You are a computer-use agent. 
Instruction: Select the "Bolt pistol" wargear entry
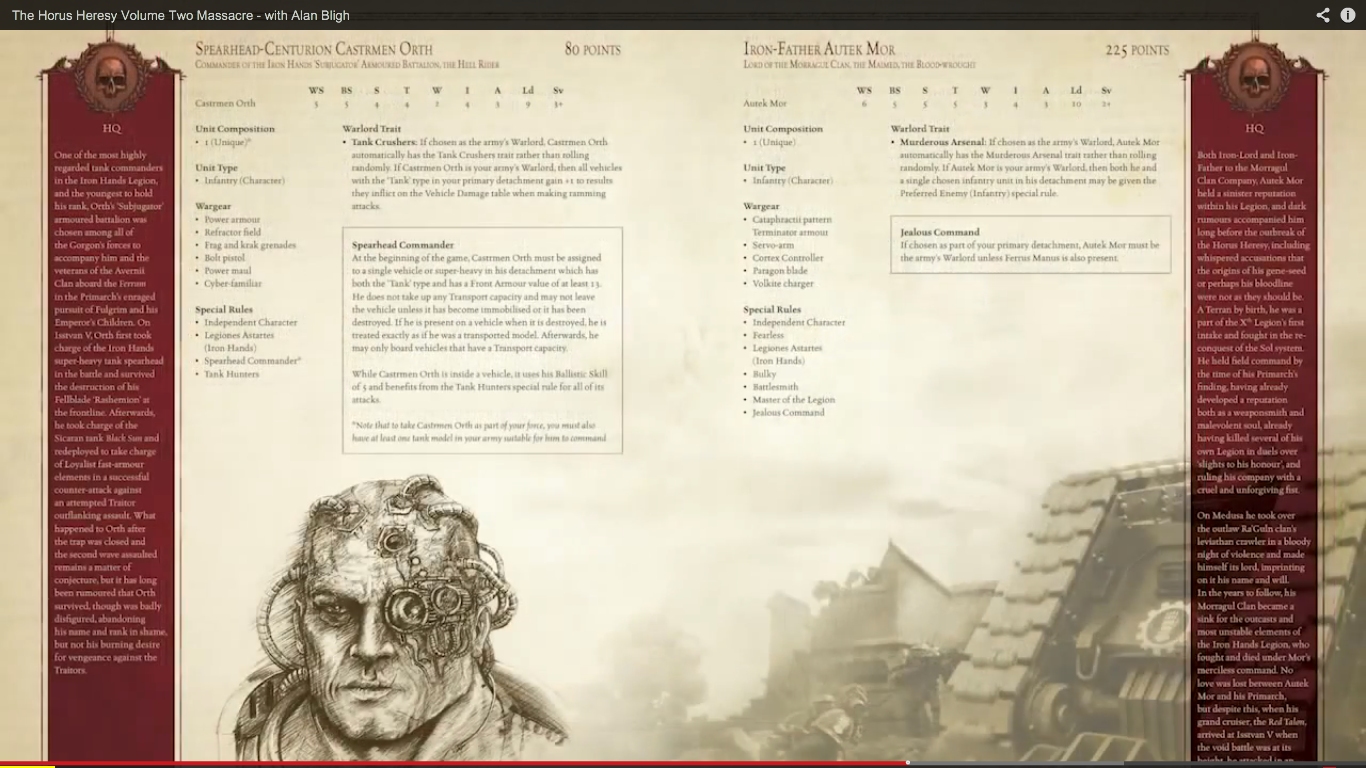point(225,258)
